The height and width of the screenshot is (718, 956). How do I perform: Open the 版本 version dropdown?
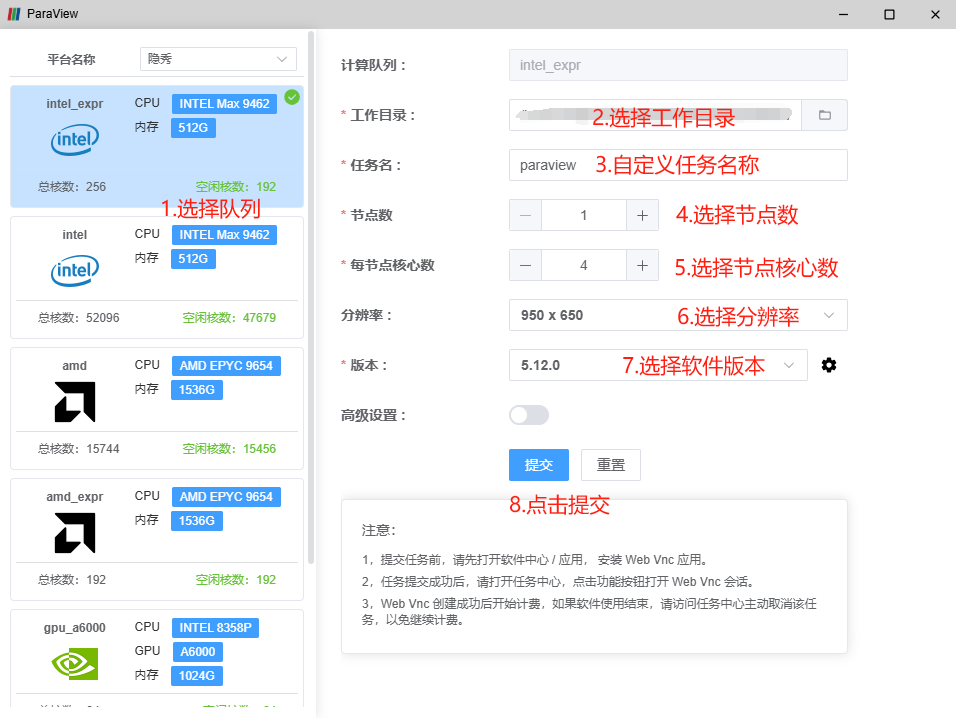[658, 365]
